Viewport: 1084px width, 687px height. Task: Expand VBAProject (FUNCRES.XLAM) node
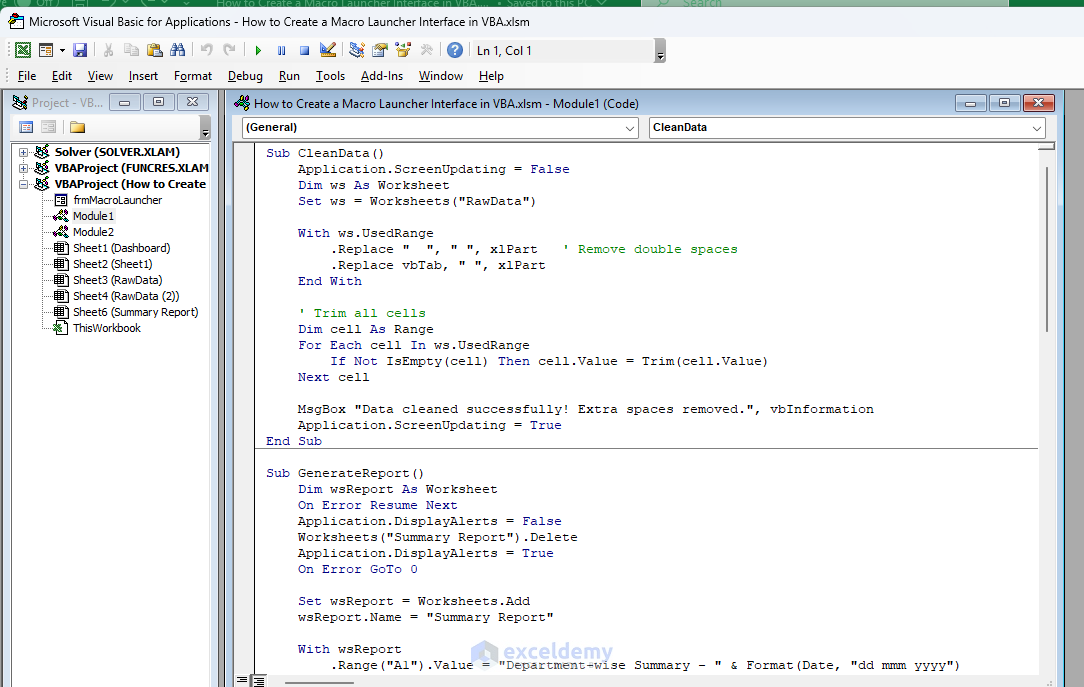tap(24, 168)
